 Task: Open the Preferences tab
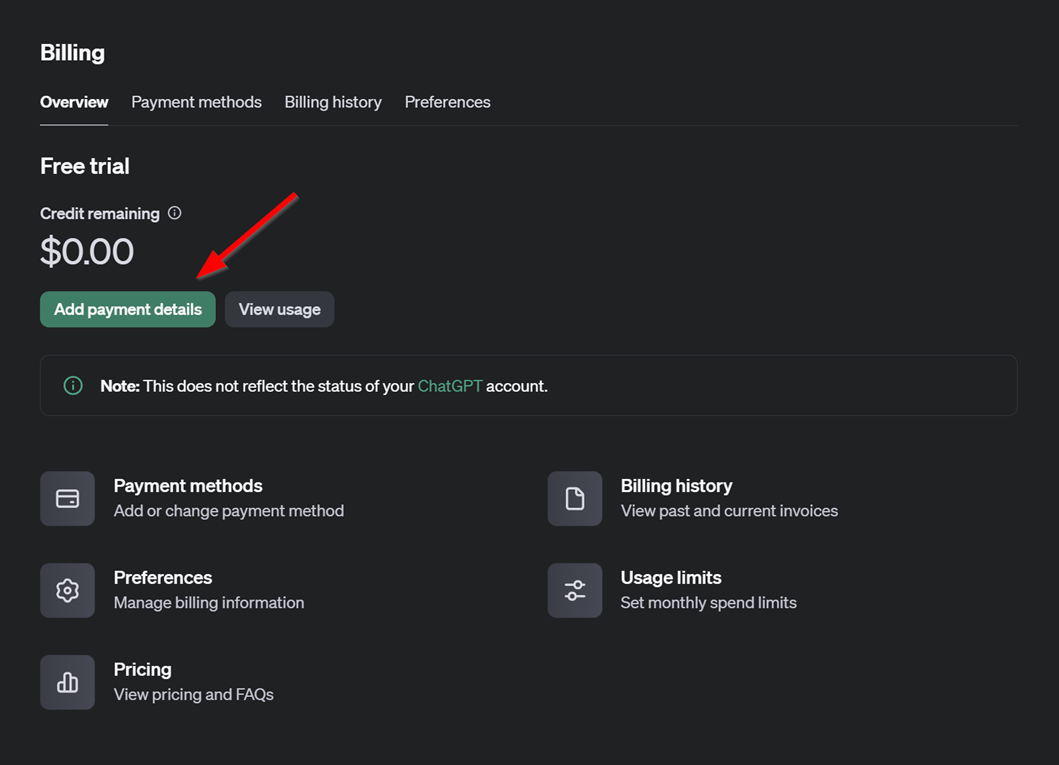(x=447, y=102)
